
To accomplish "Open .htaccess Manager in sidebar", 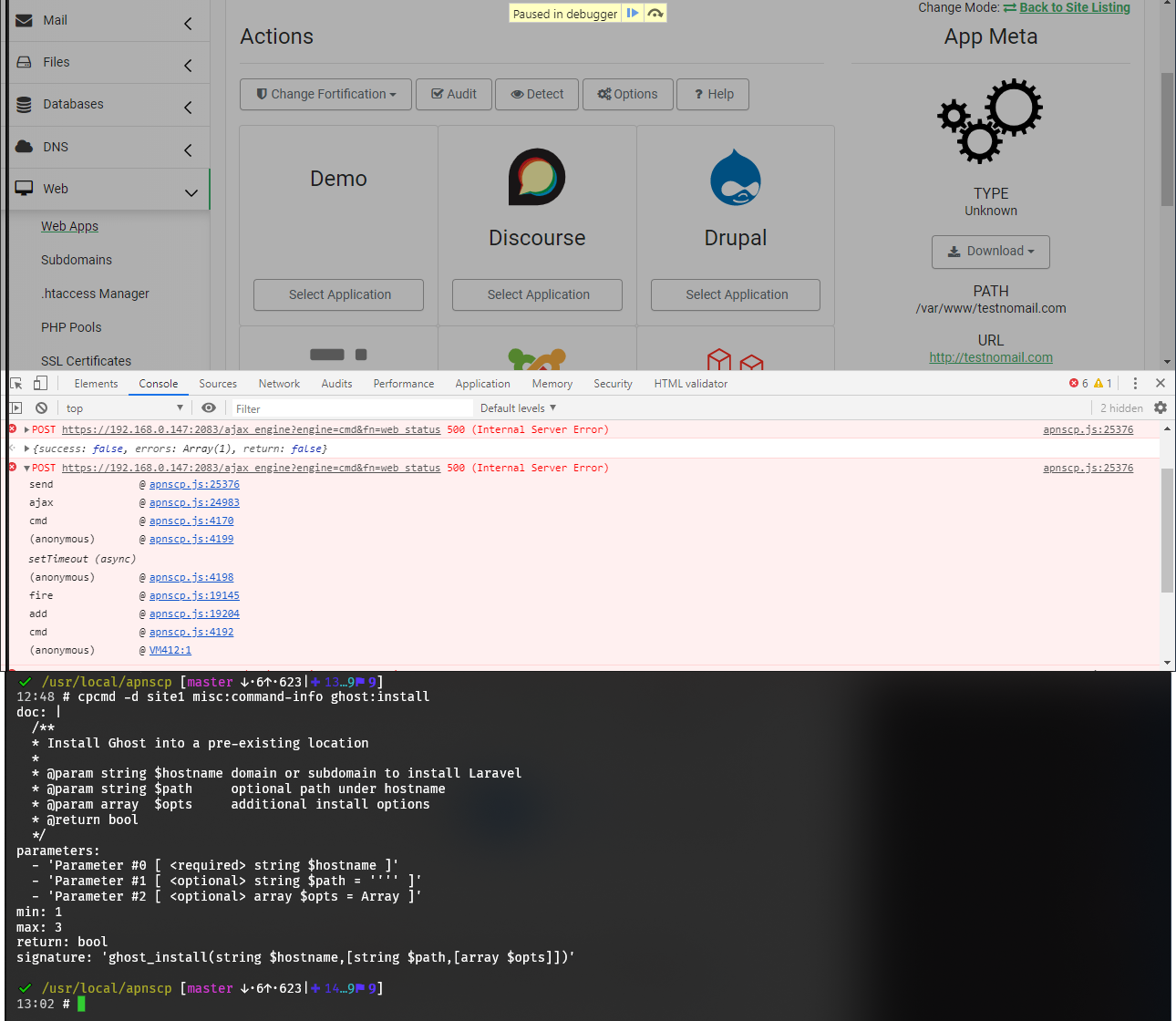I will 95,294.
